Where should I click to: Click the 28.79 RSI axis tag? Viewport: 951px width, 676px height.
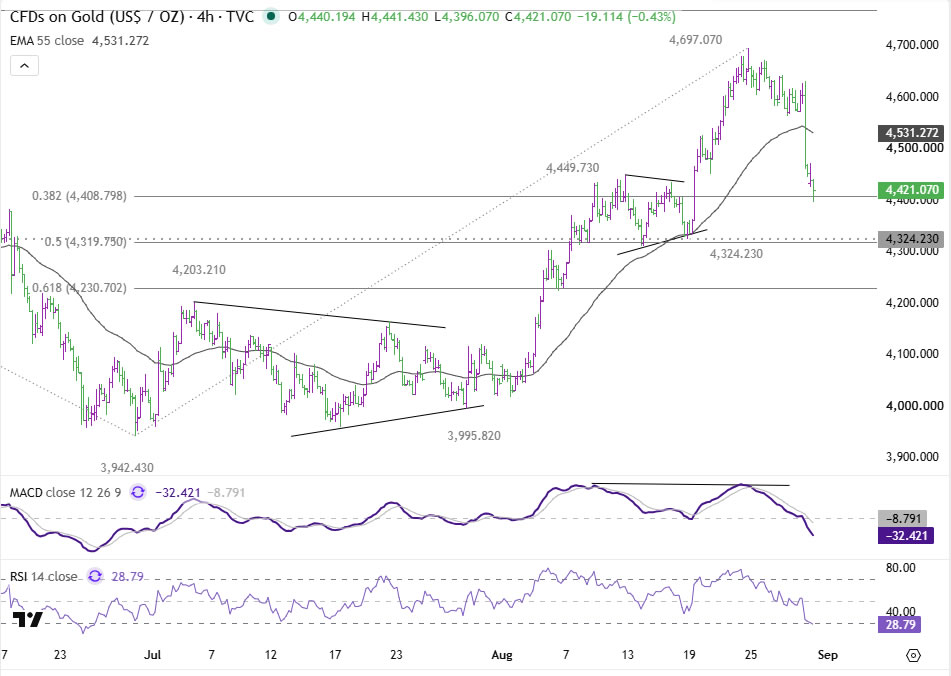point(899,624)
